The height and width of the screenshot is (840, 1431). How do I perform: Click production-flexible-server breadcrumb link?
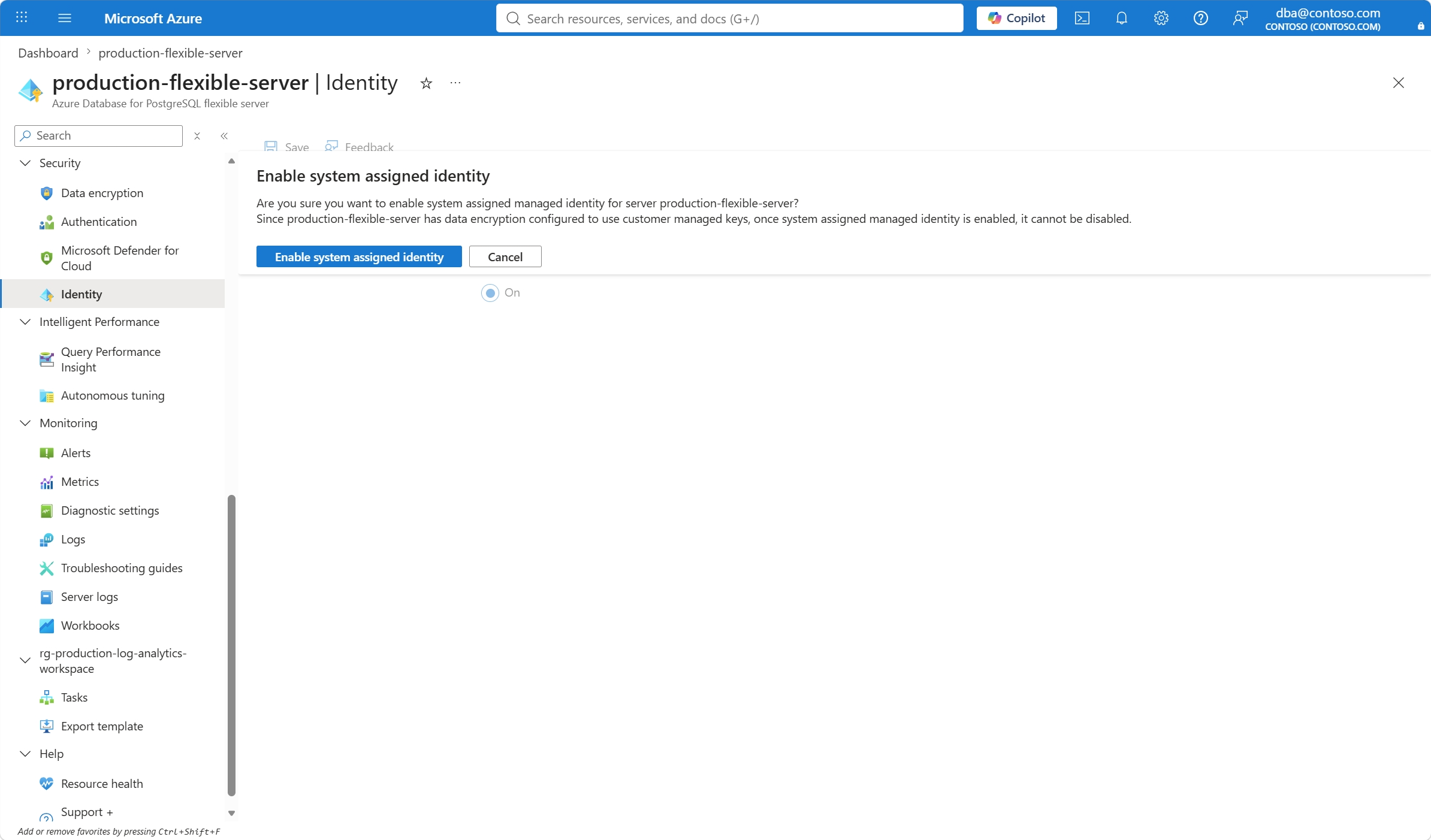(170, 53)
